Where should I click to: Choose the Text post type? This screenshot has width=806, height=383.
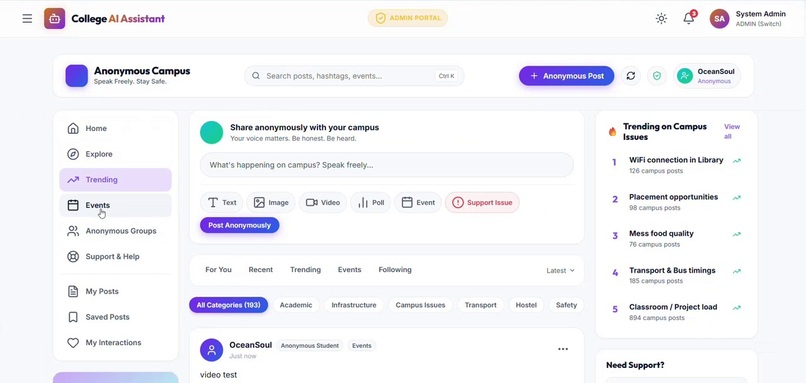click(x=221, y=203)
